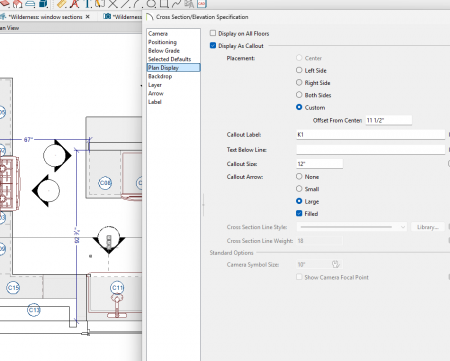Choose the straight line drawing tool
Screen dimensions: 450x361
tap(125, 3)
